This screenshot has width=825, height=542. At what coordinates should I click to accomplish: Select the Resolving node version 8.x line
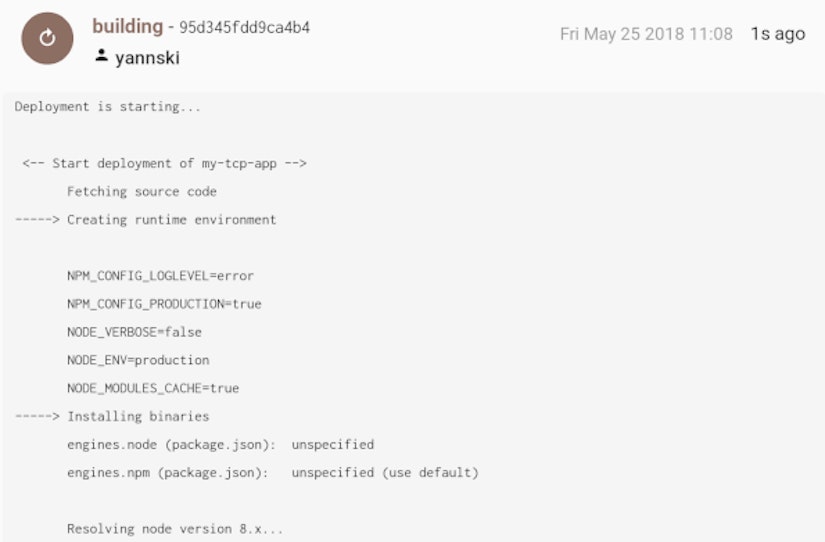(175, 529)
